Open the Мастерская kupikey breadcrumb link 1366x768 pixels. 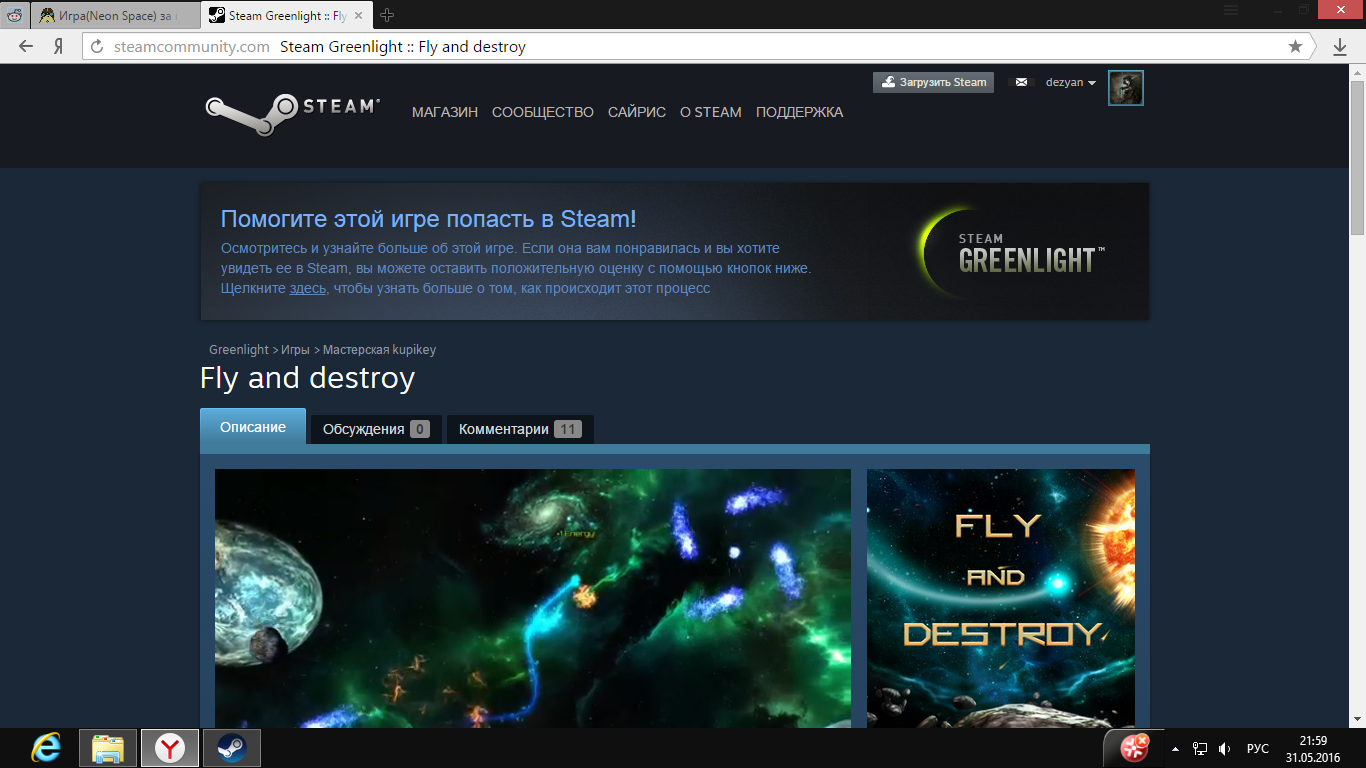click(x=379, y=350)
